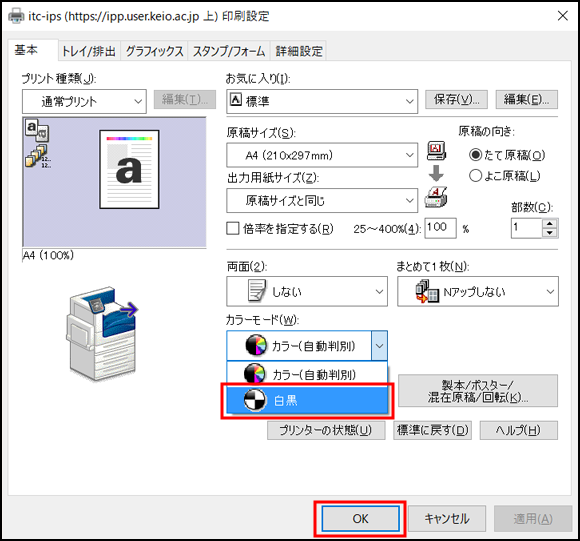
Task: Click the output printer paper icon
Action: (436, 197)
